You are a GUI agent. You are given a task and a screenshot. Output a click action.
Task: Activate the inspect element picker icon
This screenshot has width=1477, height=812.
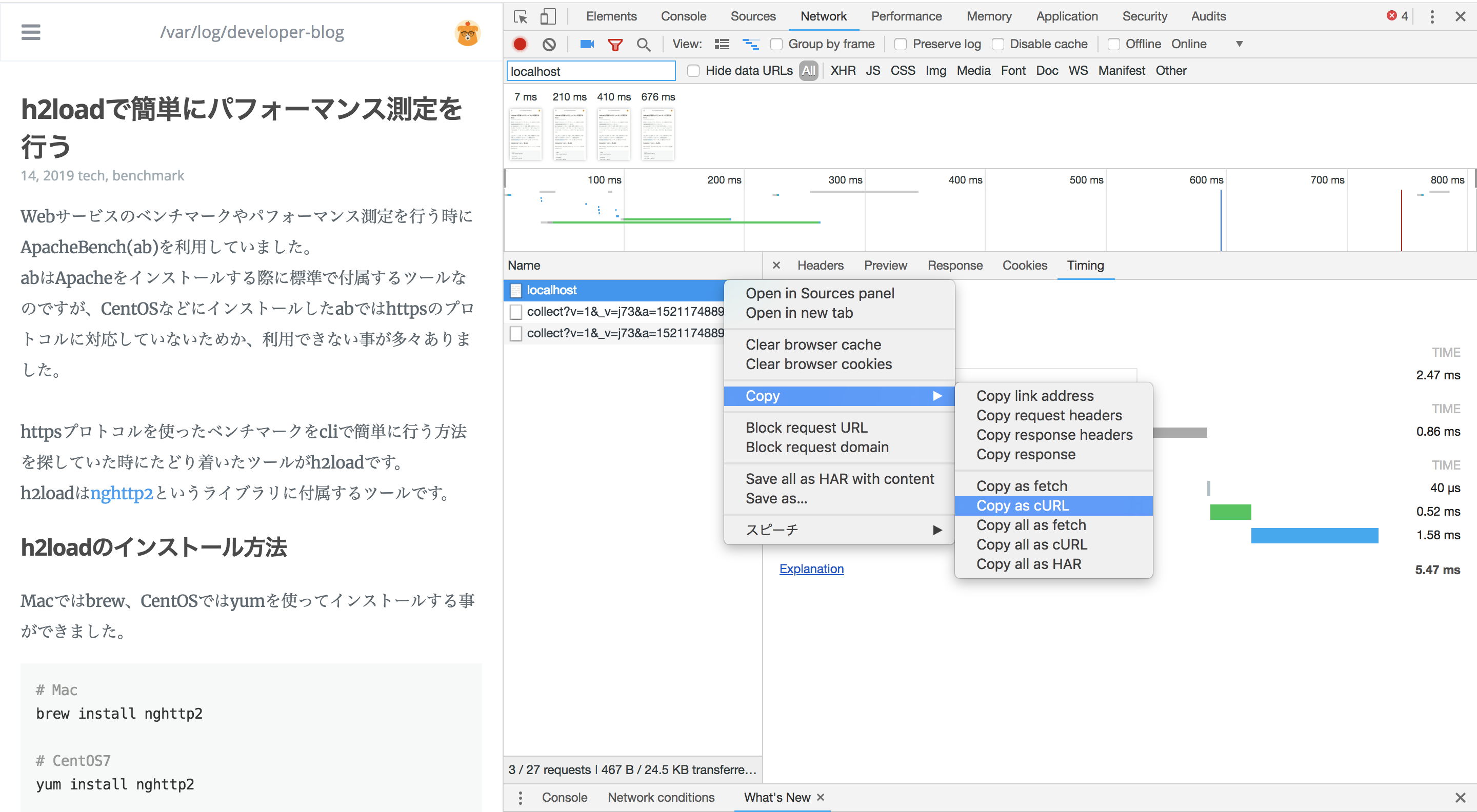tap(520, 16)
